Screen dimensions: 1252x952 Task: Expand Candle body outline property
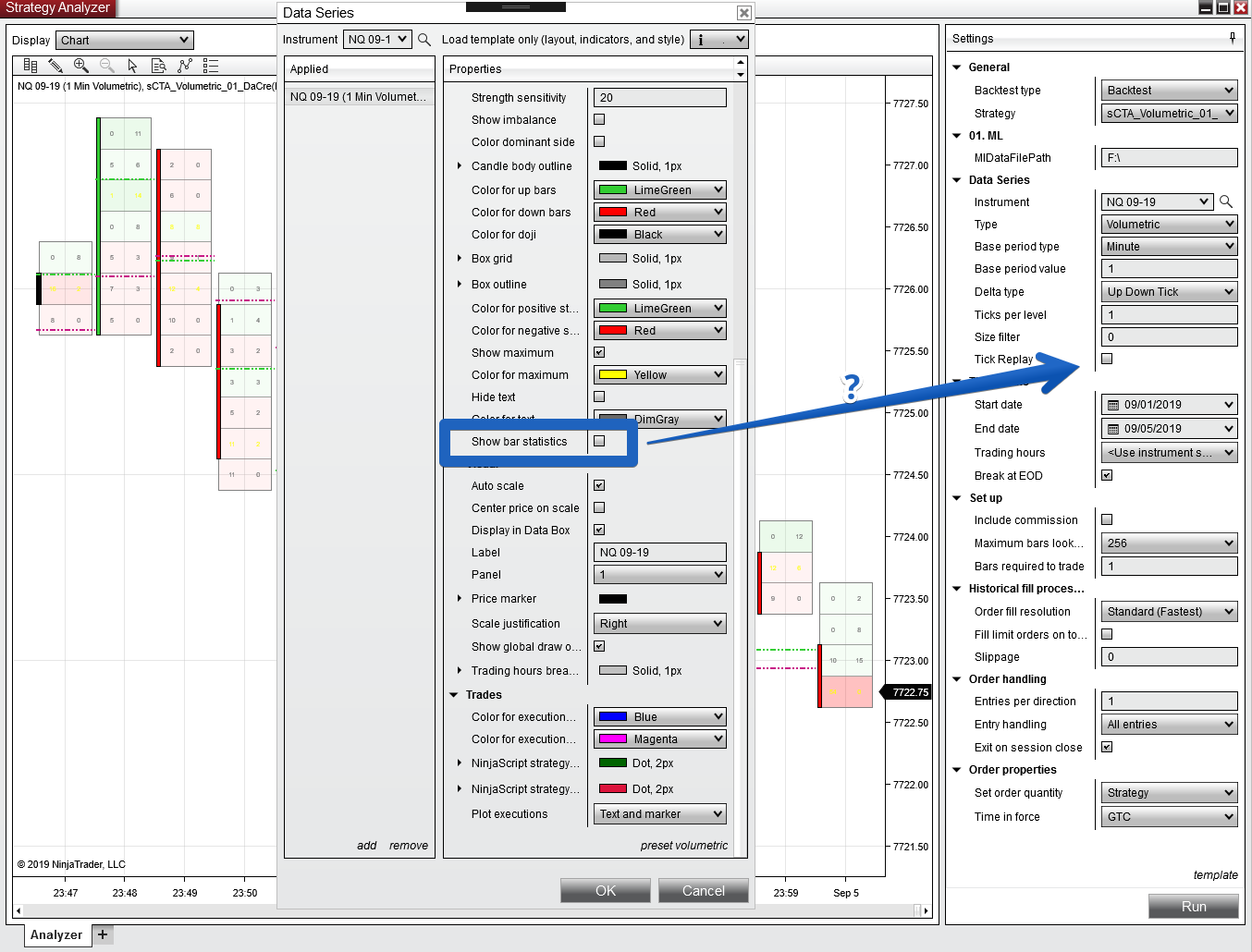tap(460, 165)
